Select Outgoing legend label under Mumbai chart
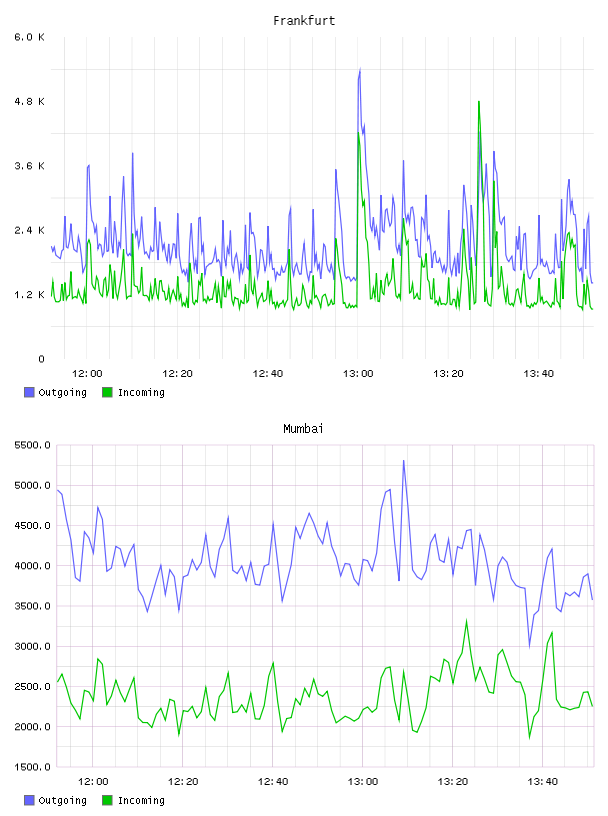The image size is (608, 816). pyautogui.click(x=62, y=801)
